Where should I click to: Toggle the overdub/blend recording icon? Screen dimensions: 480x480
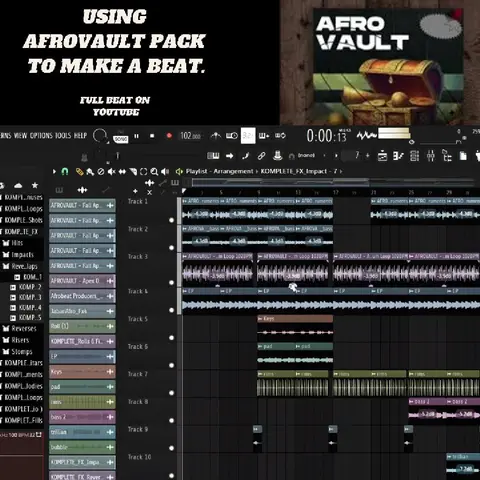tap(264, 136)
